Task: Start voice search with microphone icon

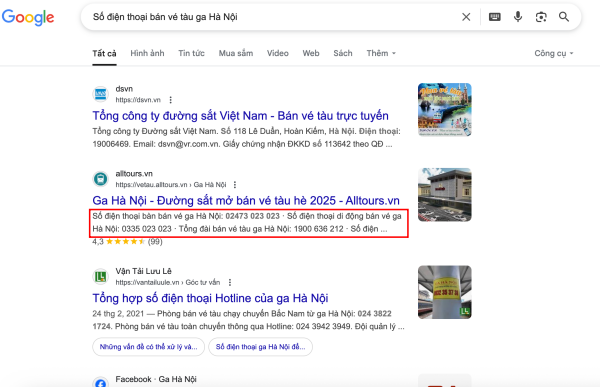Action: pos(518,17)
